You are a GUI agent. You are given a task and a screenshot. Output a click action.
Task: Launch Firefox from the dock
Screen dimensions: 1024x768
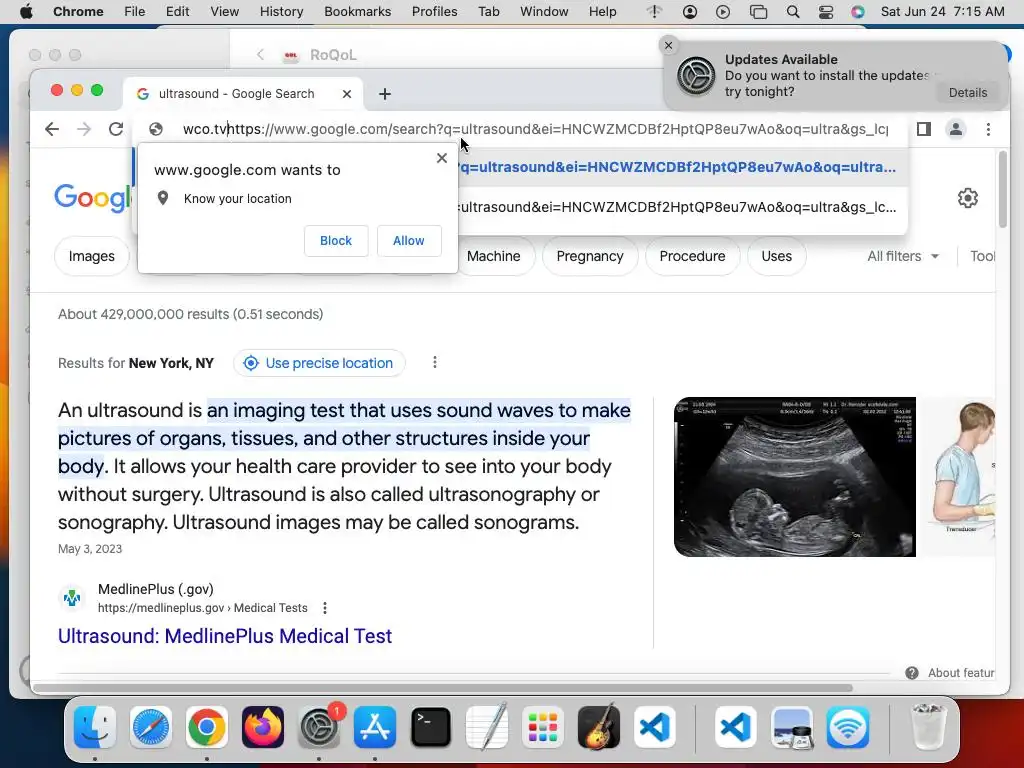tap(263, 727)
